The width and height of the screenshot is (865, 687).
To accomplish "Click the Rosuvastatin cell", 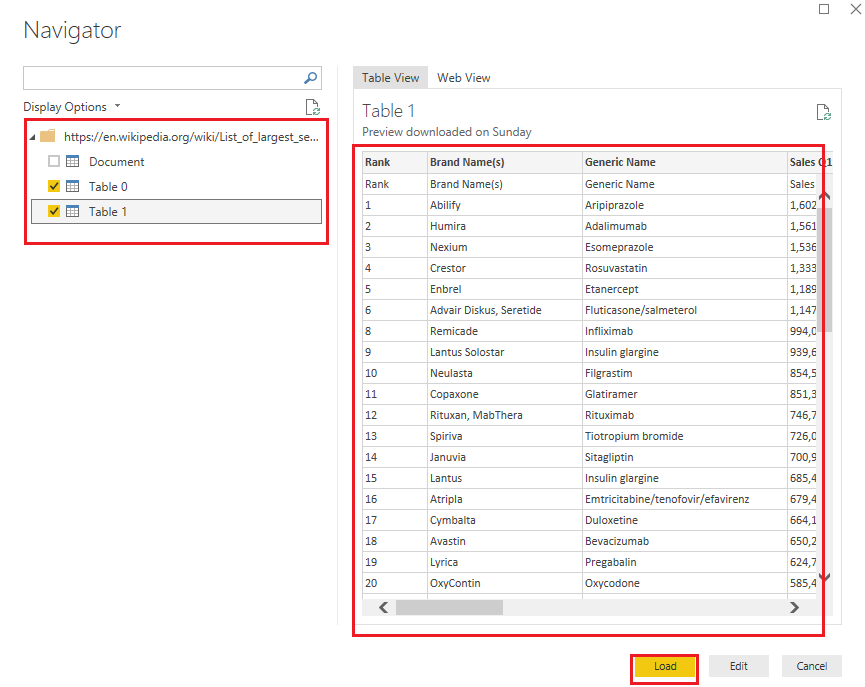I will [685, 268].
